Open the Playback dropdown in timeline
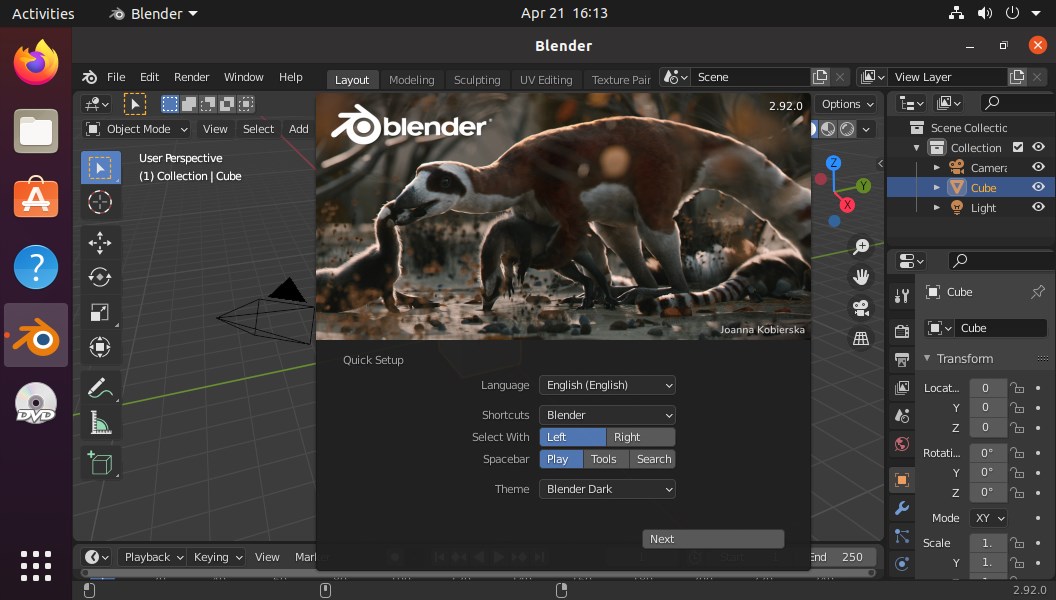The image size is (1056, 600). (152, 557)
